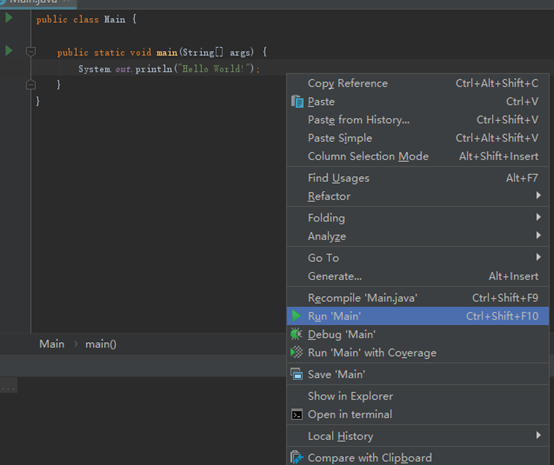554x465 pixels.
Task: Choose Recompile 'Main.java'
Action: (x=418, y=298)
